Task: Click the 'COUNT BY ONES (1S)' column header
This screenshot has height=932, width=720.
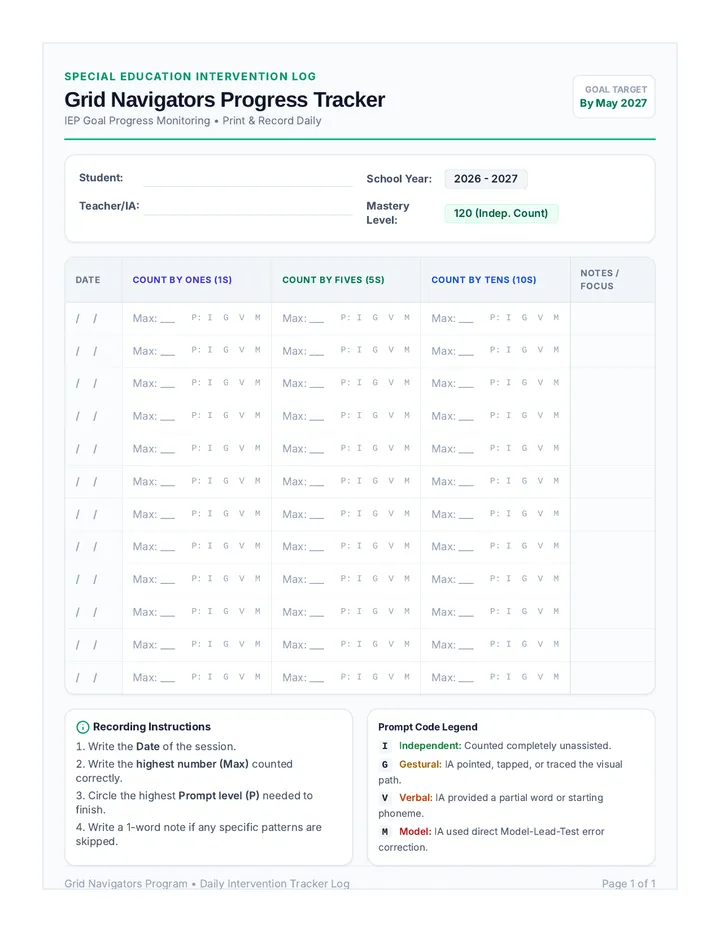Action: click(x=182, y=280)
